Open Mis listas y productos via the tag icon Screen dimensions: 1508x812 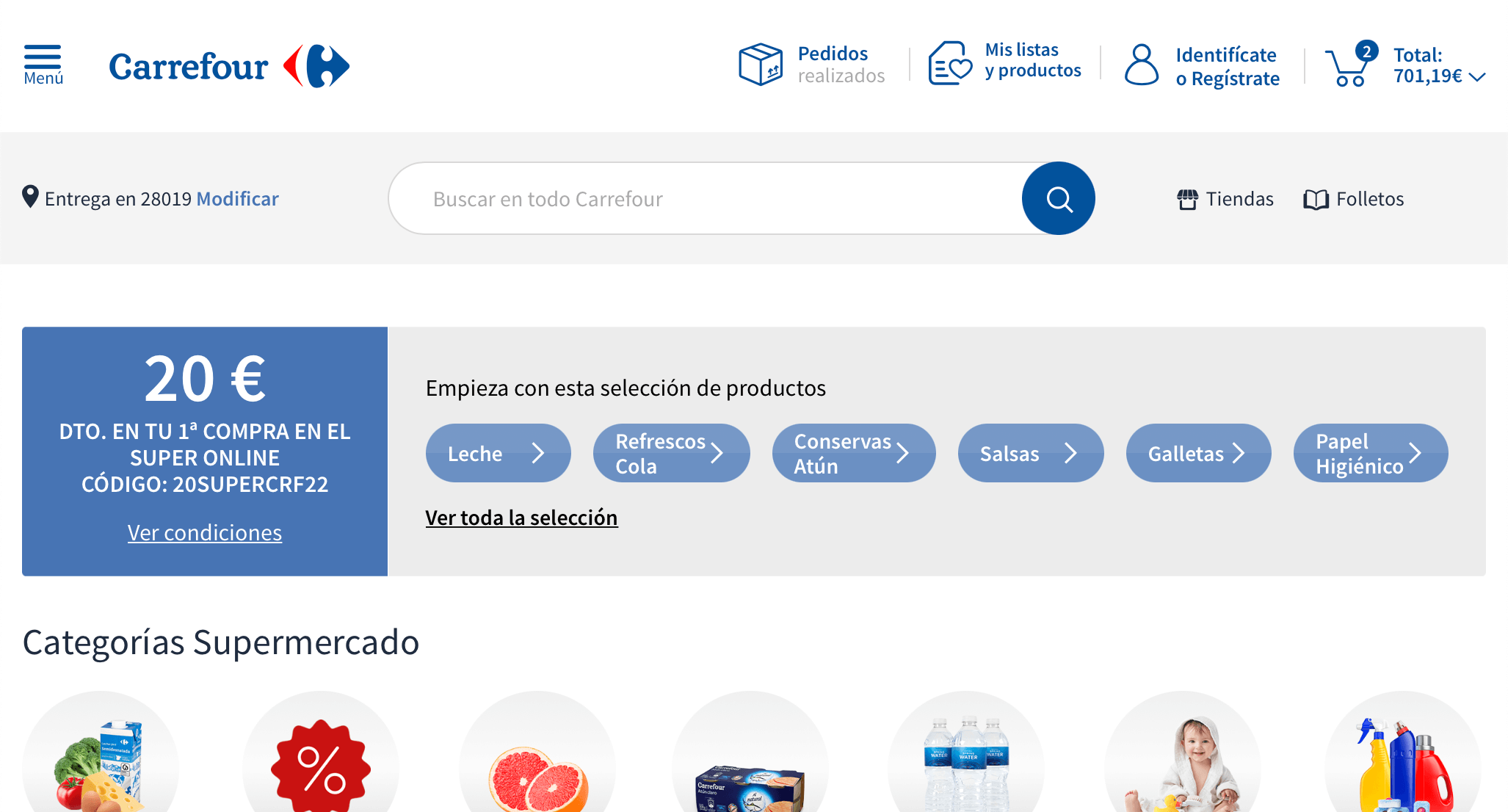point(949,64)
